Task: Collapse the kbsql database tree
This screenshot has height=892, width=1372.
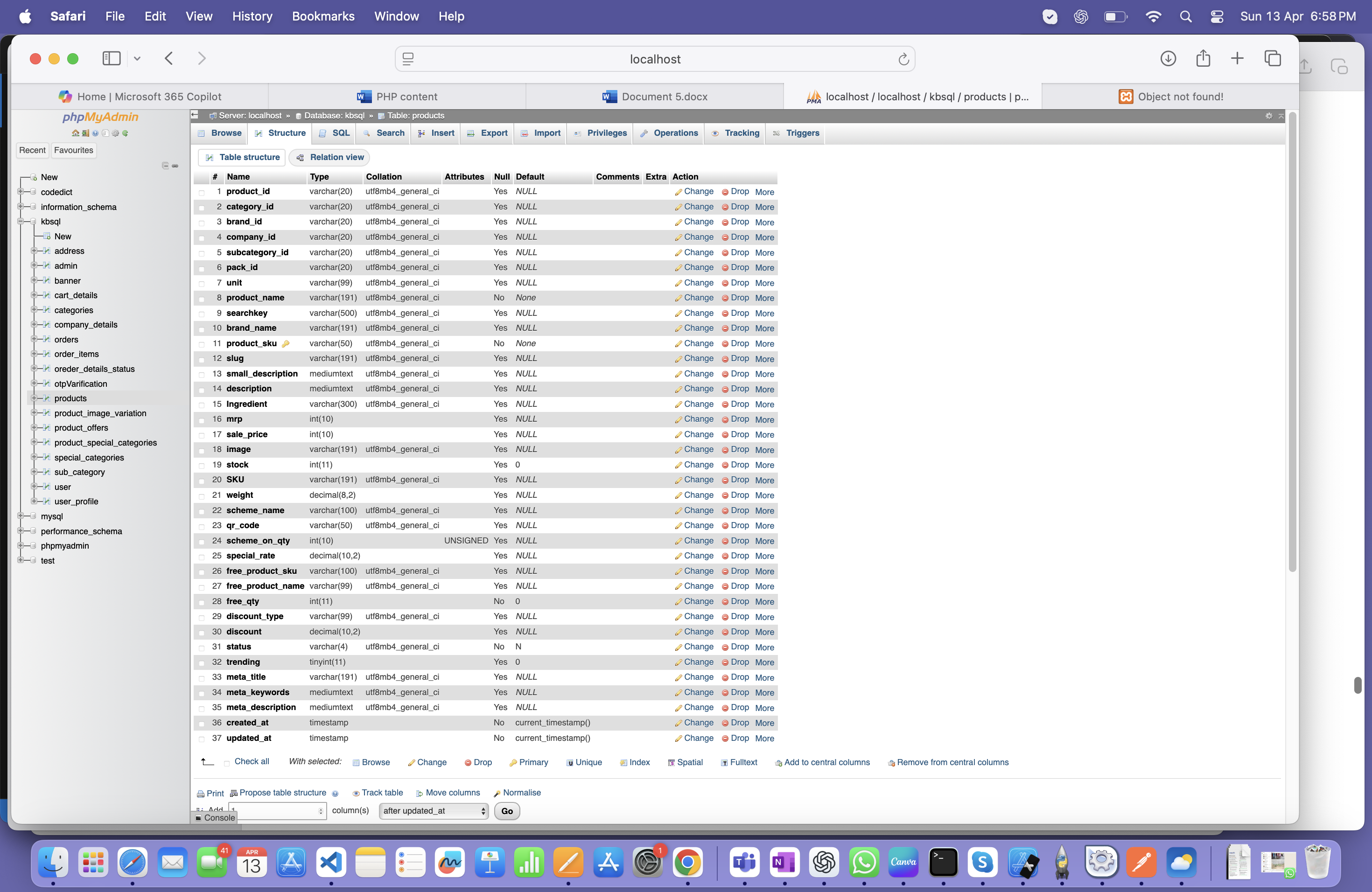Action: click(x=21, y=221)
